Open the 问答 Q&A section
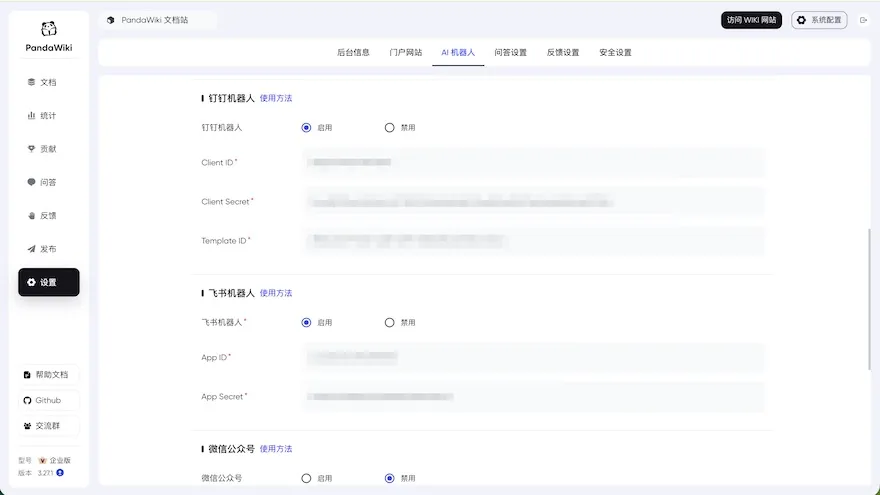Screen dimensions: 880x495 49,182
